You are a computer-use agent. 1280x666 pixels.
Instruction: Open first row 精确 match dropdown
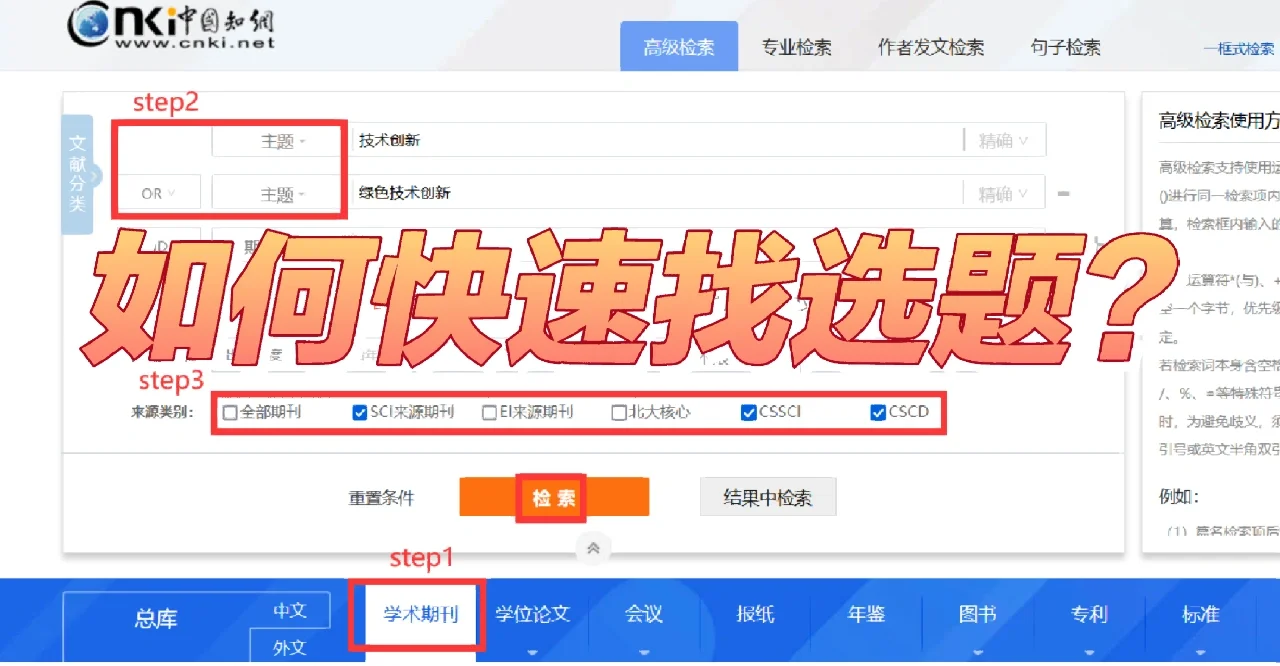[1003, 141]
